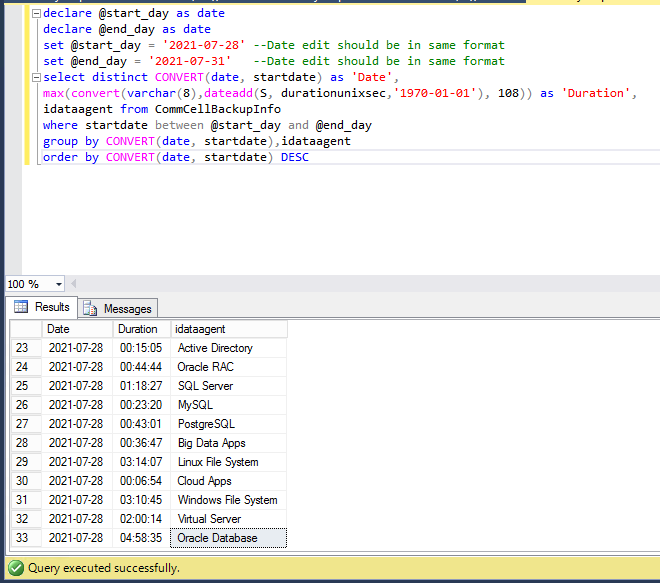Click the Linux File System cell
The width and height of the screenshot is (660, 583).
tap(229, 462)
